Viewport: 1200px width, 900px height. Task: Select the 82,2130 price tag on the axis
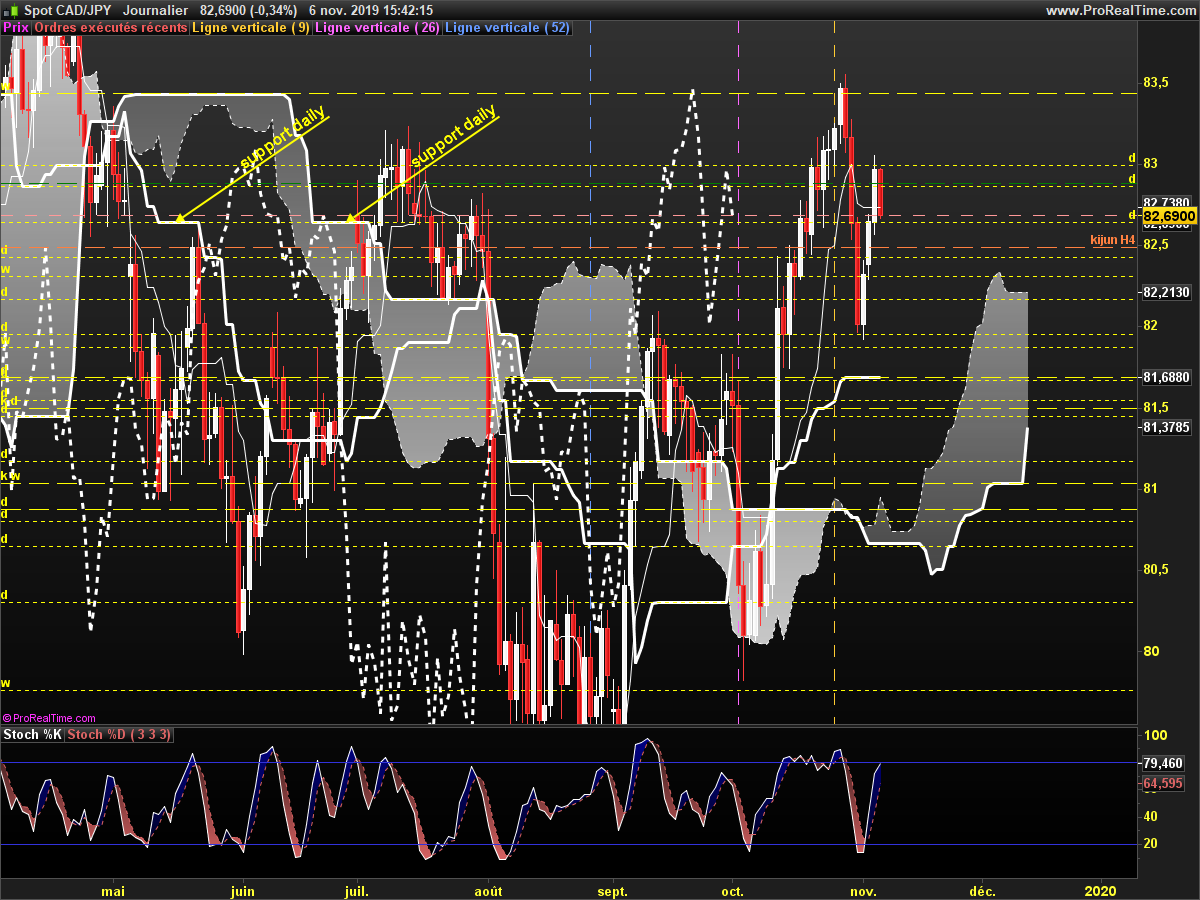click(1165, 292)
